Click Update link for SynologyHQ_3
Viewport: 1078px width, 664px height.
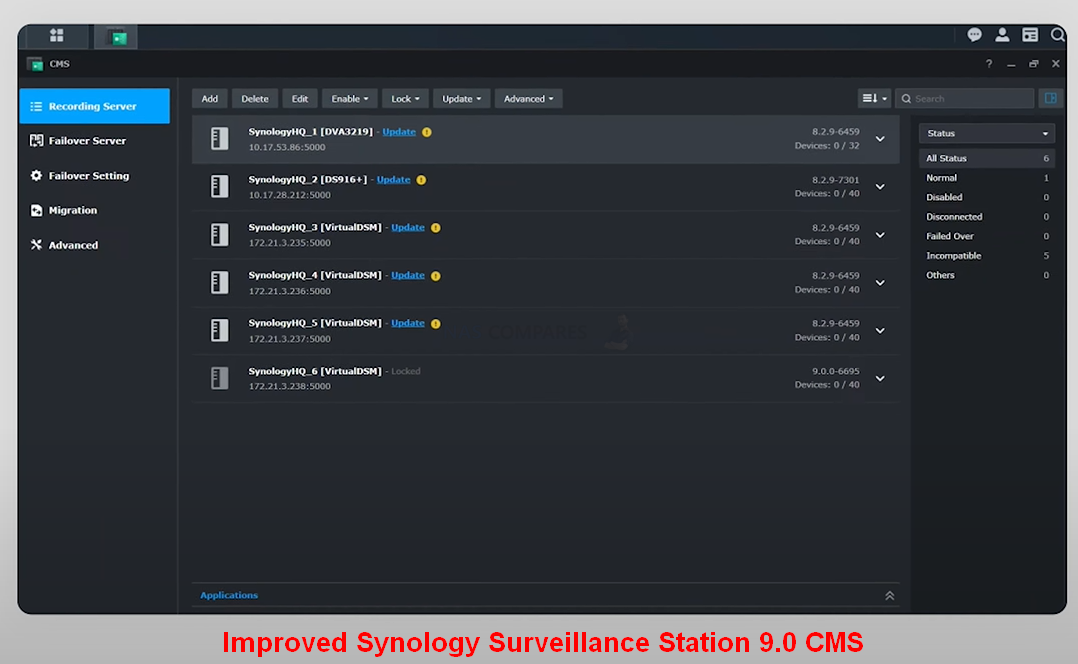[408, 227]
